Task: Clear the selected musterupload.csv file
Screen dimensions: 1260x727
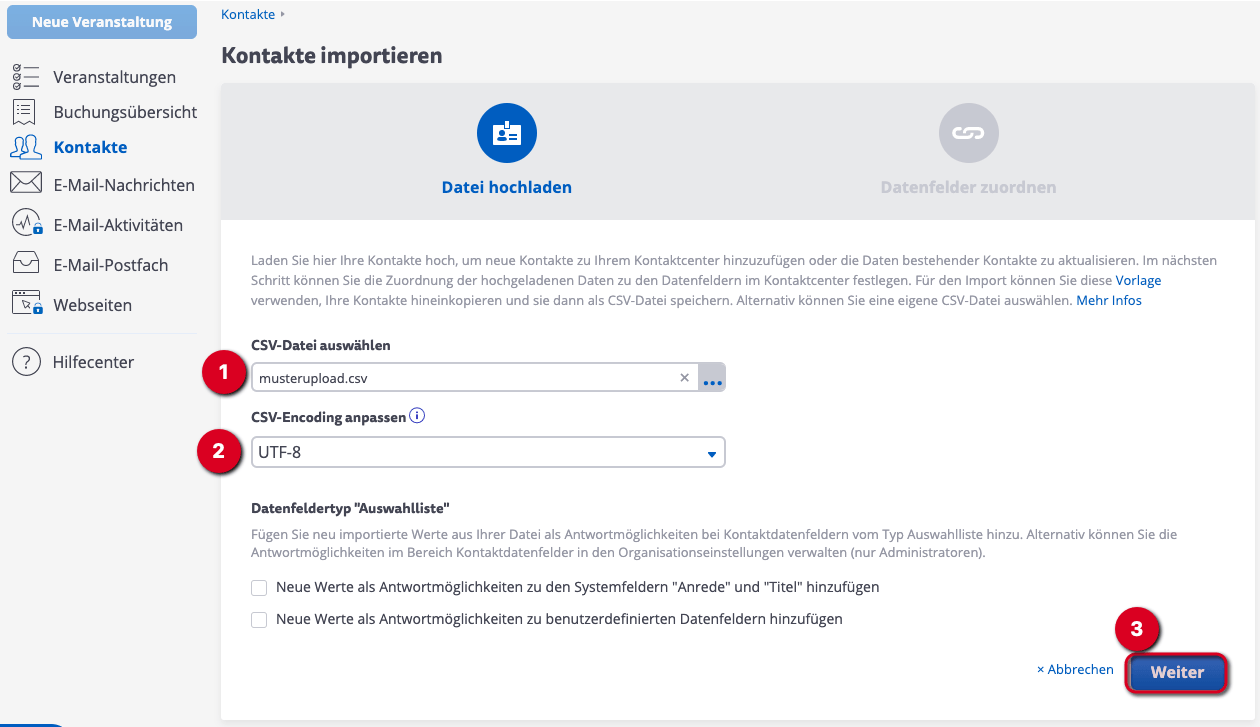Action: tap(685, 378)
